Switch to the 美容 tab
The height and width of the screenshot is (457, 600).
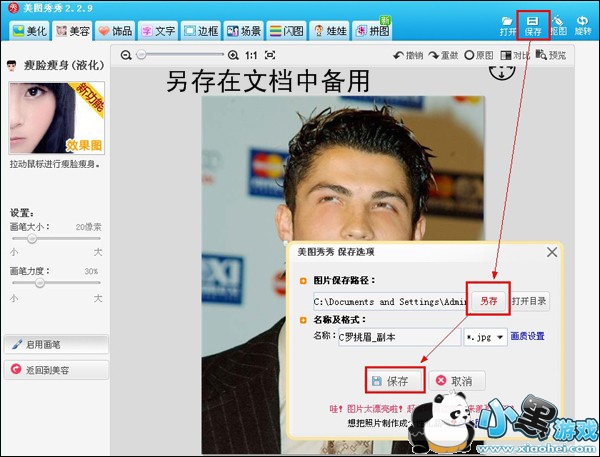(73, 31)
